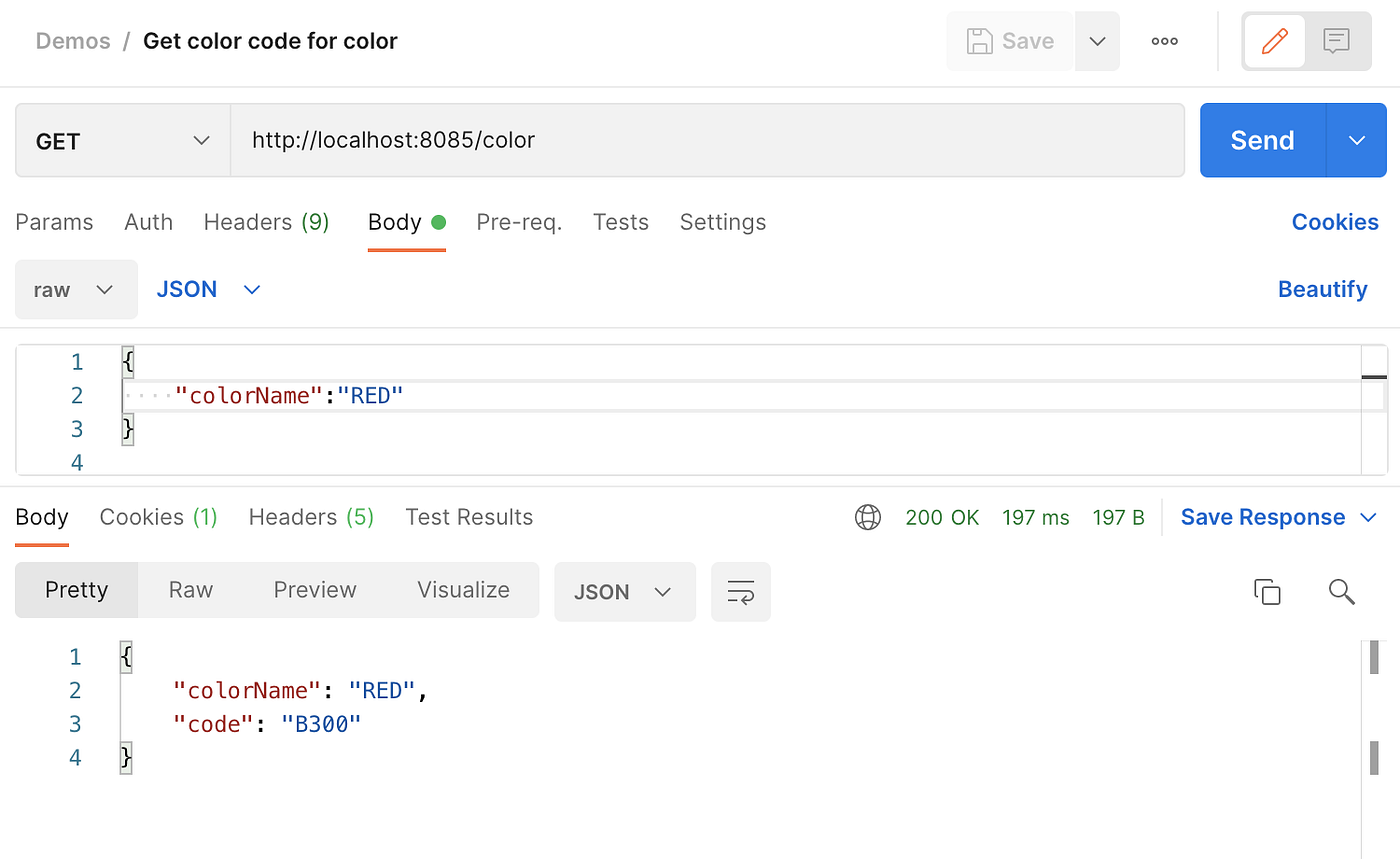
Task: Open the response format JSON dropdown
Action: click(x=624, y=591)
